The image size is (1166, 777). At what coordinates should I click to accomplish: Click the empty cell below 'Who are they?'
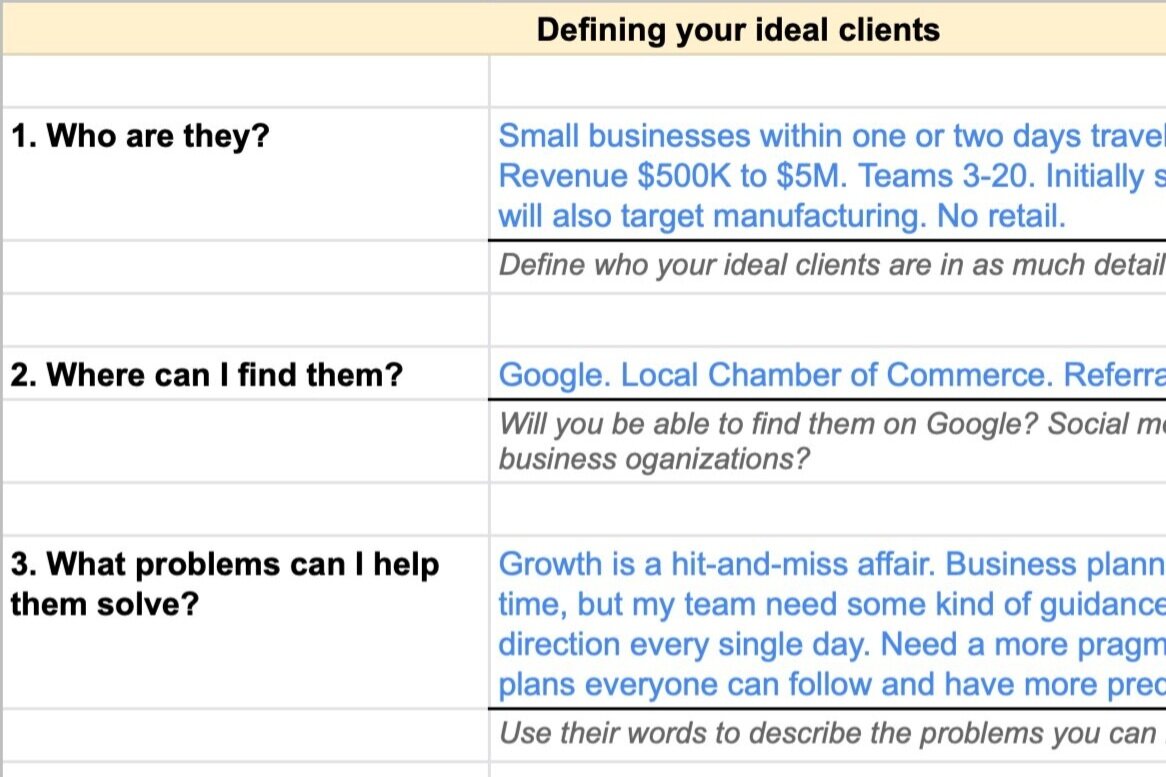(x=246, y=267)
